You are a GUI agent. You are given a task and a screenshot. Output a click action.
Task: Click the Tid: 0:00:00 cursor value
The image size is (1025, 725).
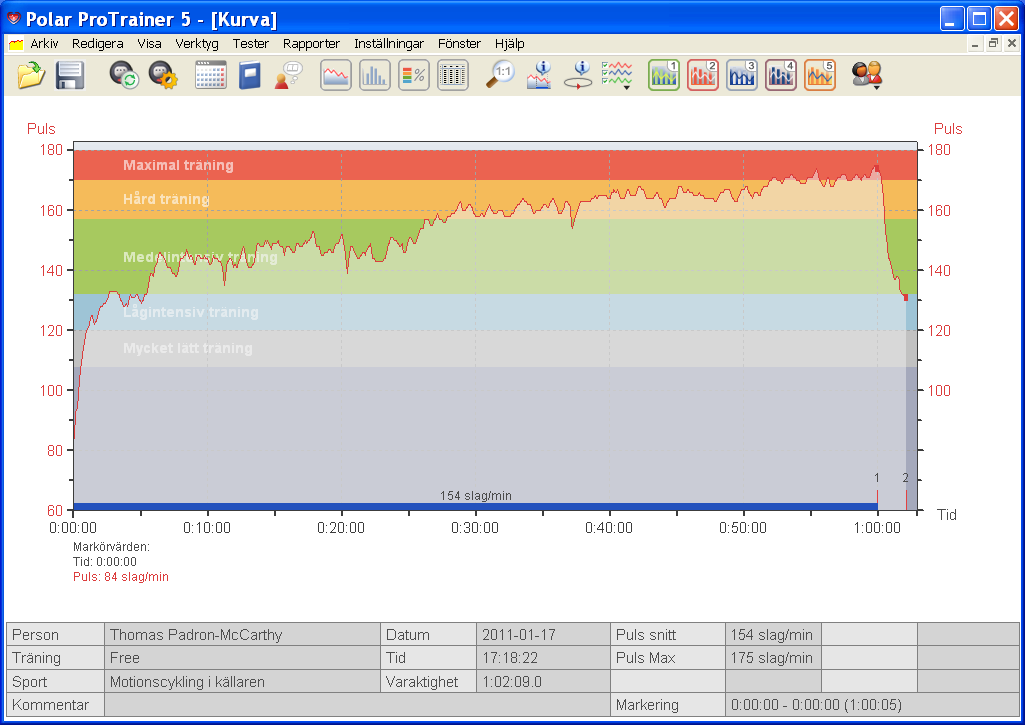(x=105, y=562)
